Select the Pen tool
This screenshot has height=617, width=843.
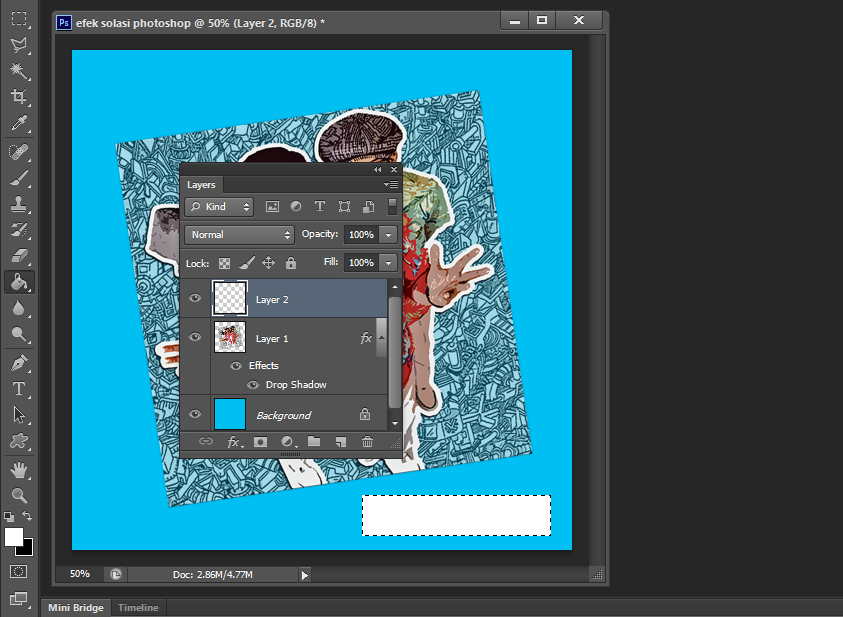point(19,363)
